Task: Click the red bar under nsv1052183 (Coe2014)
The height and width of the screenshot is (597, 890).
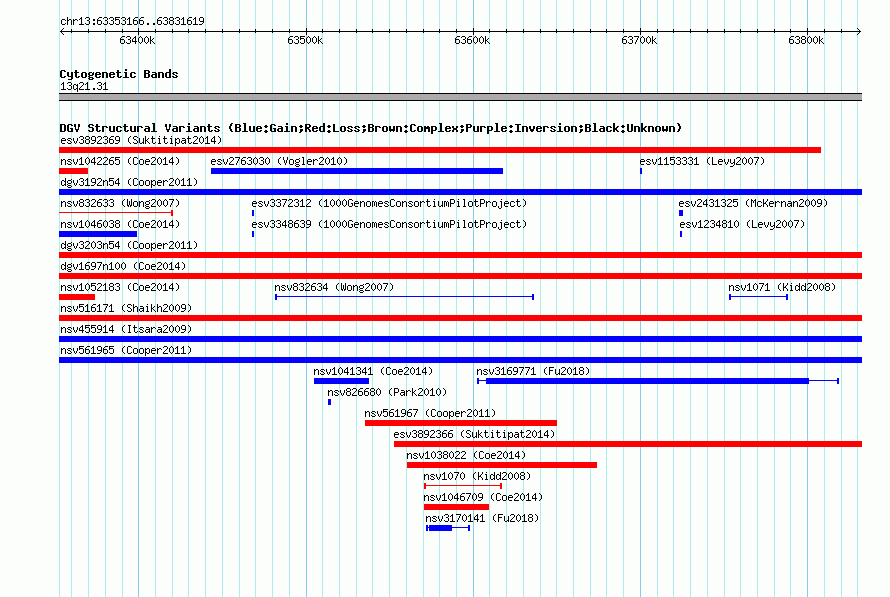Action: [77, 297]
